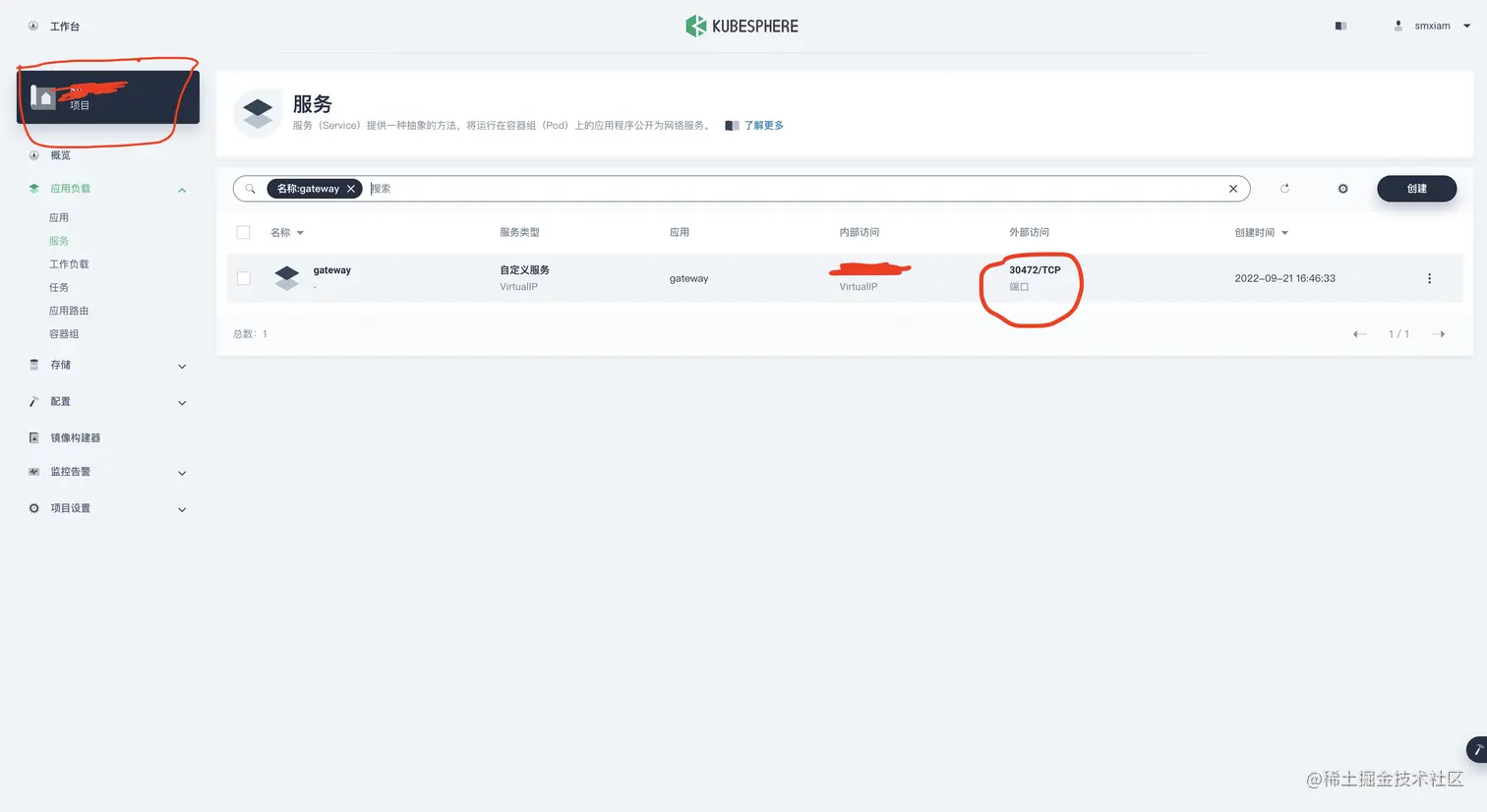Click the 存储 storage icon

[34, 365]
